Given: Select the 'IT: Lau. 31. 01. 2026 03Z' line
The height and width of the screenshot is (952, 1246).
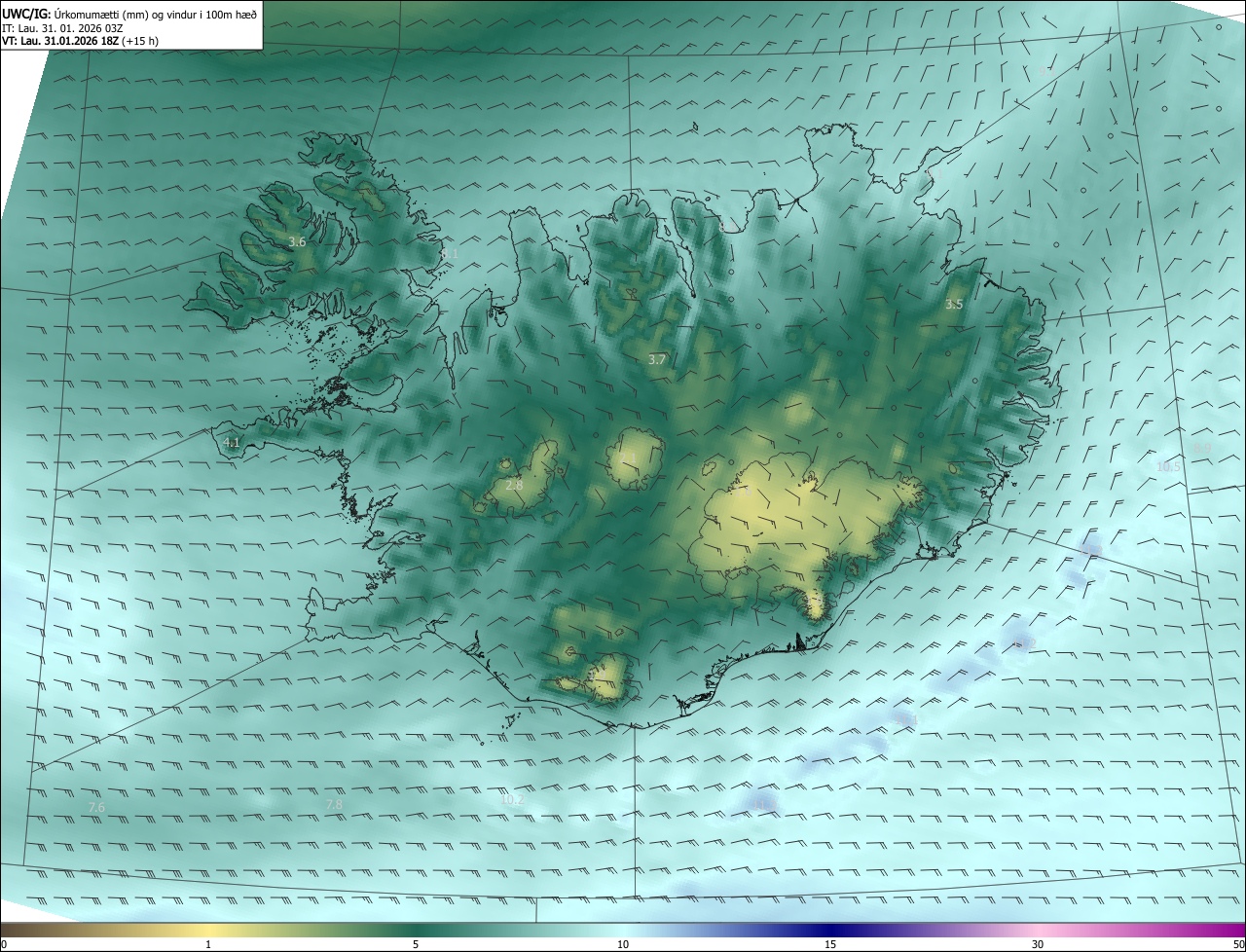Looking at the screenshot, I should tap(62, 27).
